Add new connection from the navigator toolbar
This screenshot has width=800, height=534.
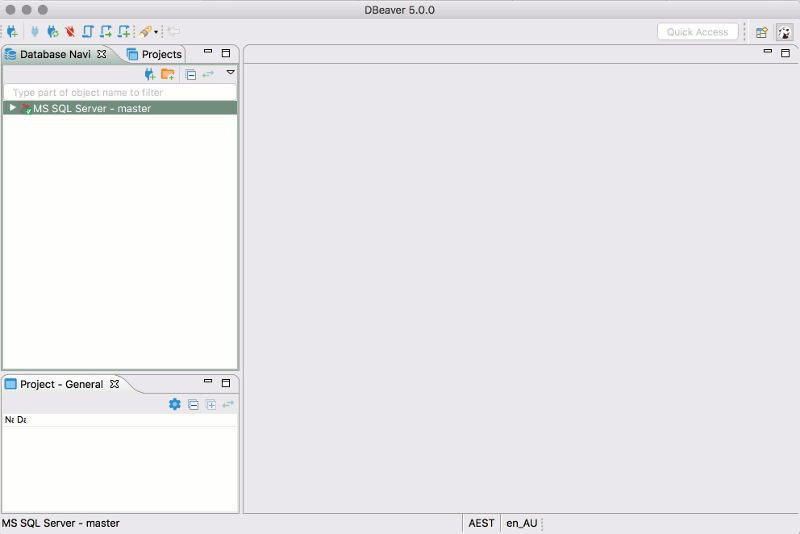(149, 74)
